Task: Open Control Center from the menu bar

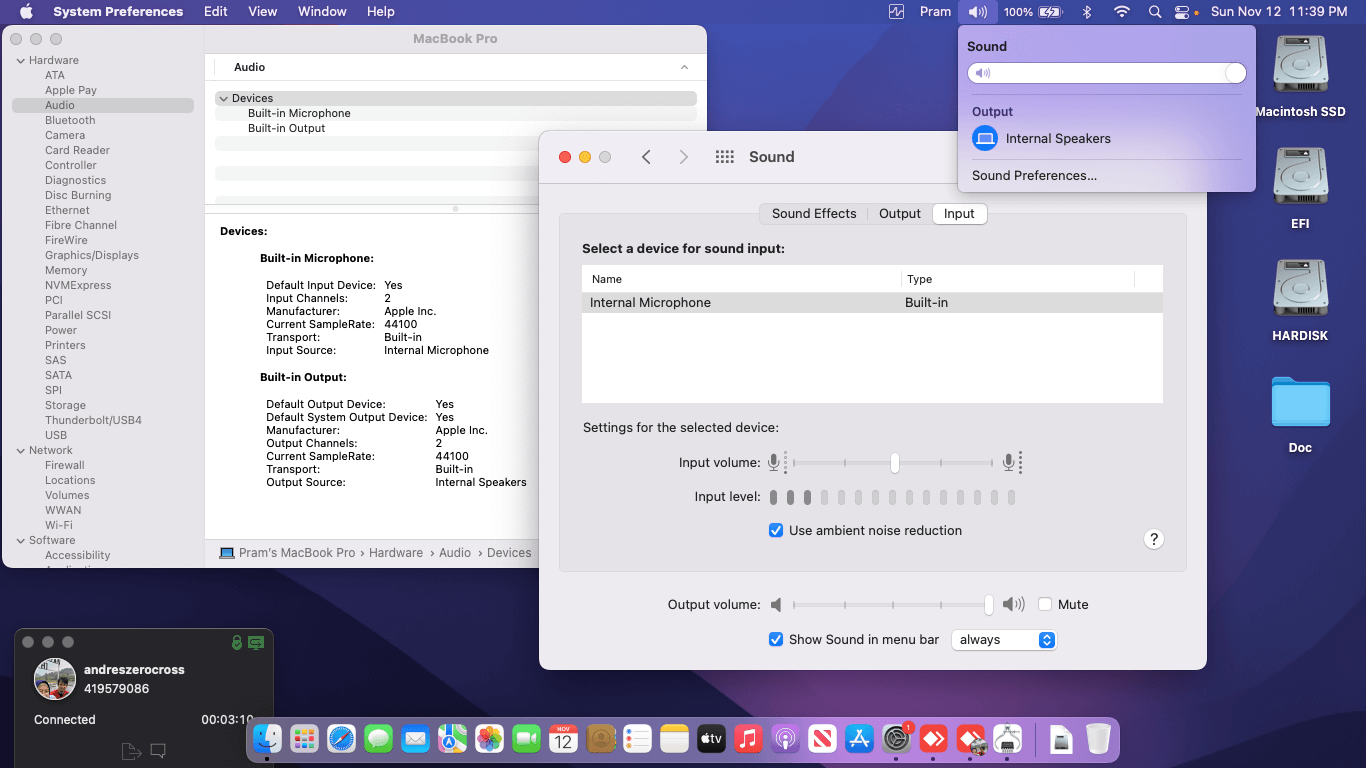Action: [x=1183, y=12]
